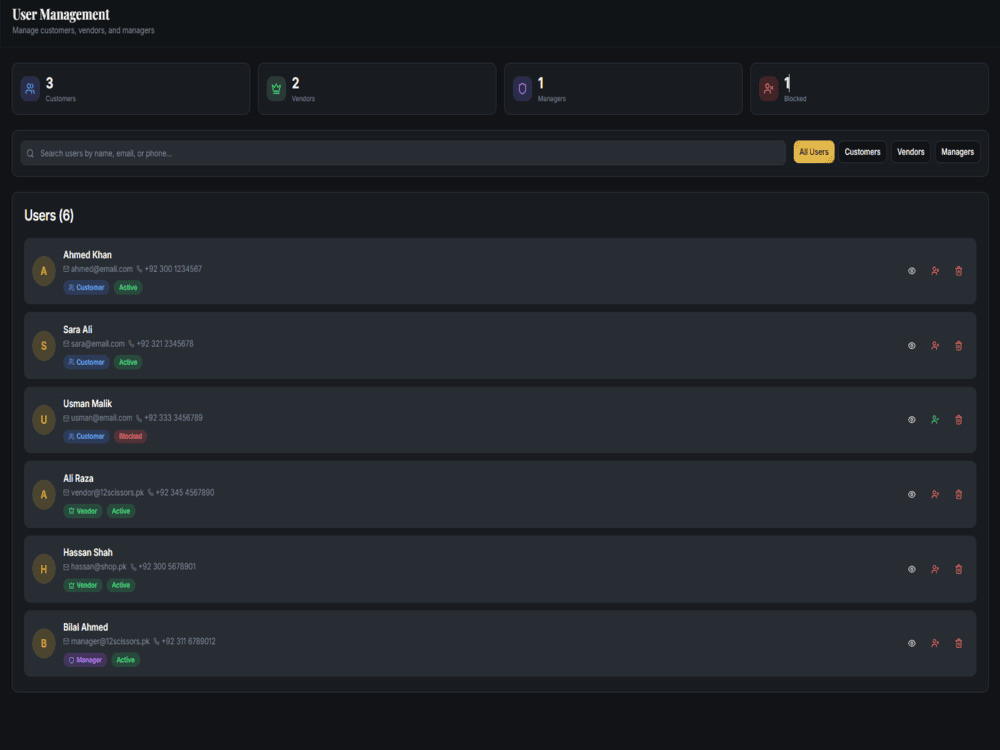Screen dimensions: 1000x750
Task: Click Usman Malik's avatar circle
Action: [44, 420]
